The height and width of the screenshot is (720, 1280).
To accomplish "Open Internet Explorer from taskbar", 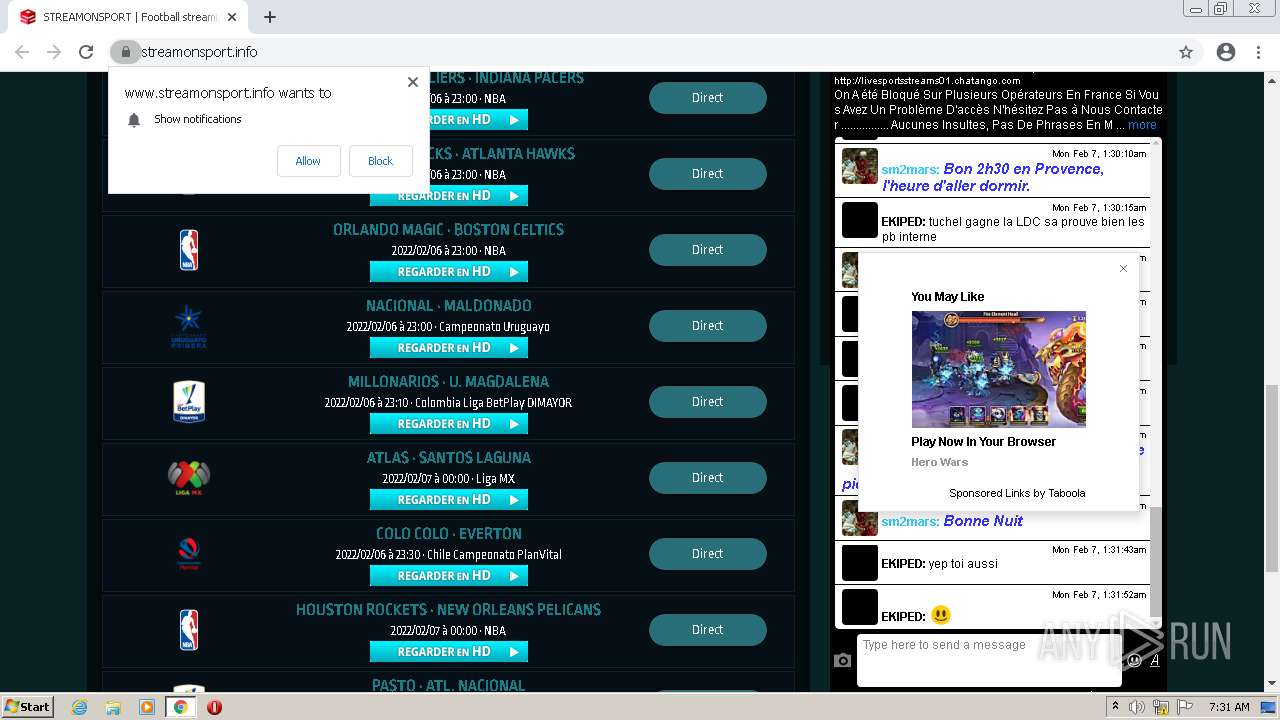I will (80, 707).
